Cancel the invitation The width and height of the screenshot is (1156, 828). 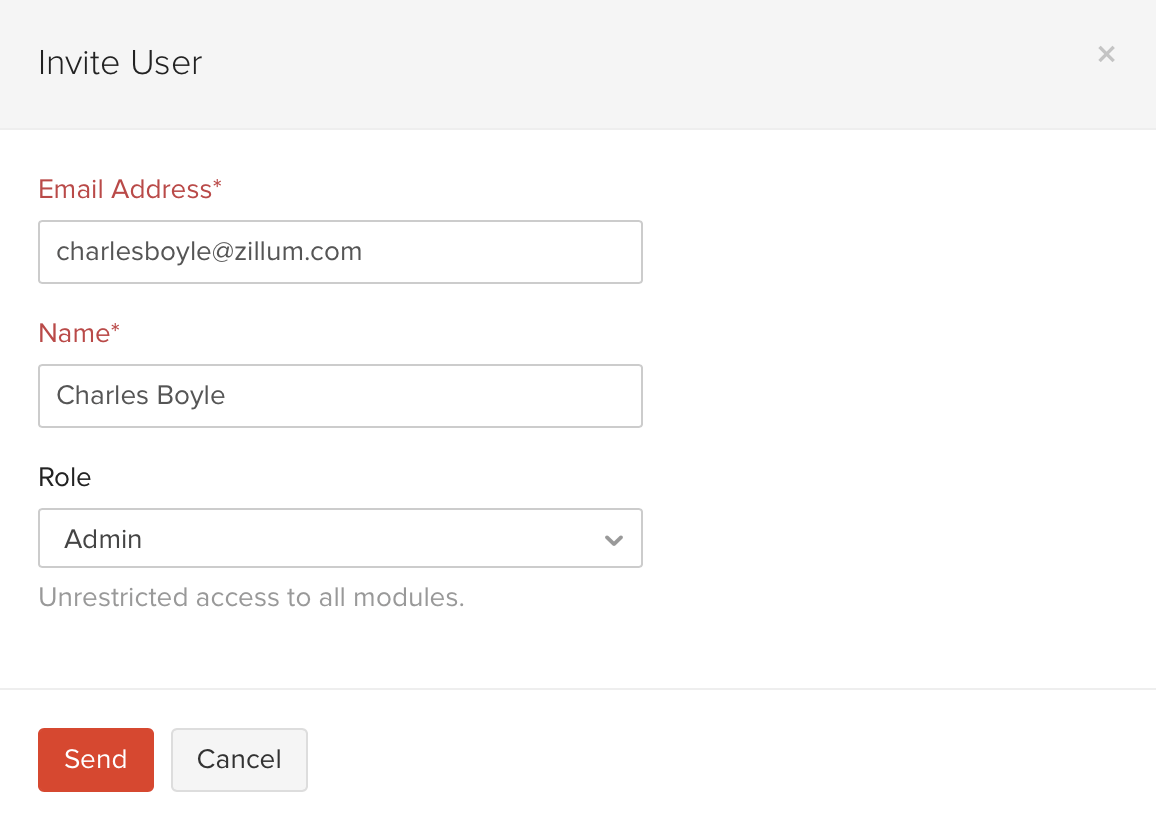coord(239,760)
